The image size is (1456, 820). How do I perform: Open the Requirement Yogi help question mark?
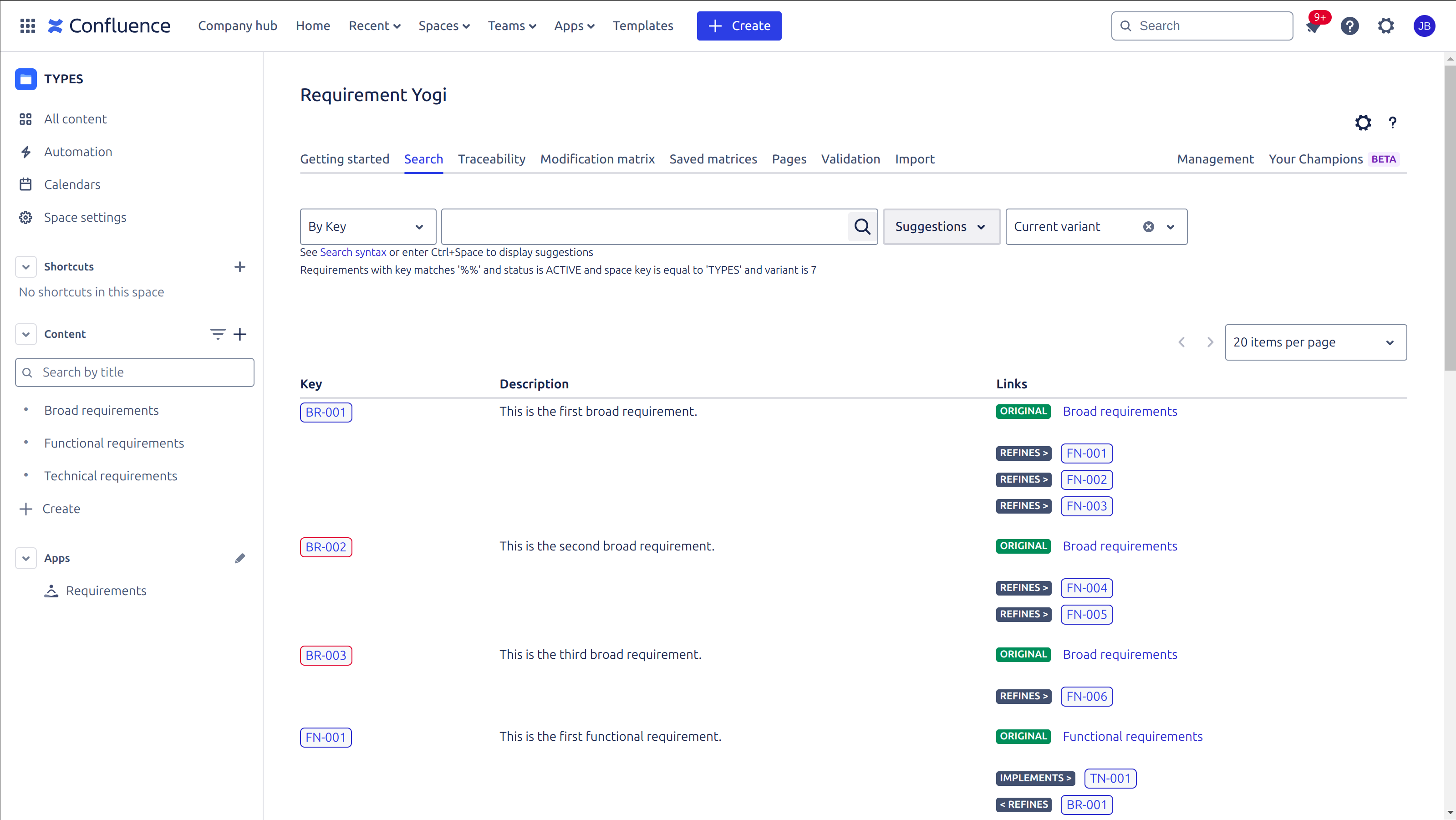point(1392,122)
